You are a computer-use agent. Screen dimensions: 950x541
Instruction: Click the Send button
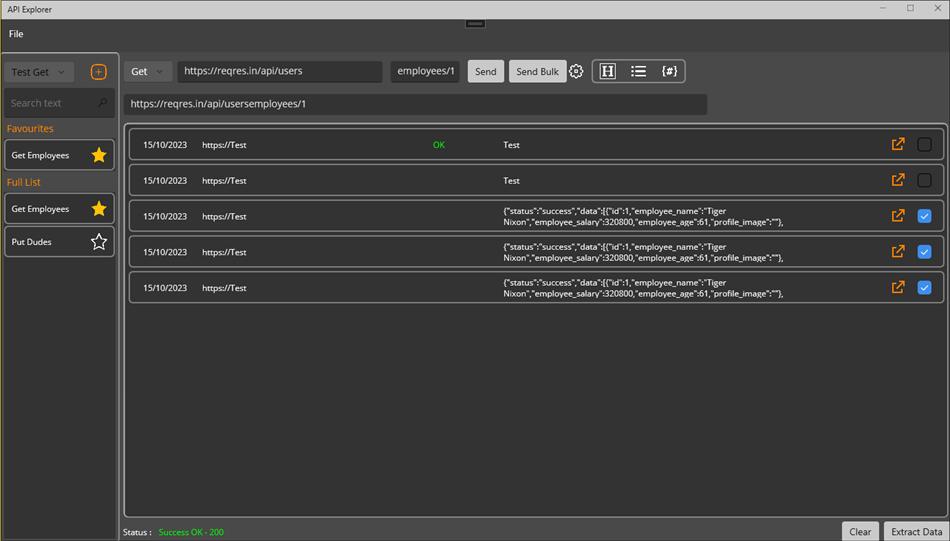[485, 71]
